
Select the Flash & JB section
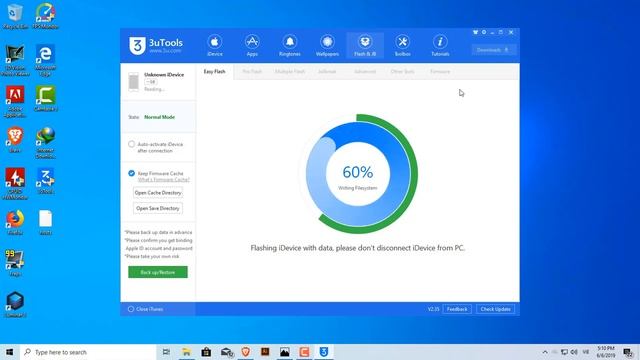[x=365, y=45]
